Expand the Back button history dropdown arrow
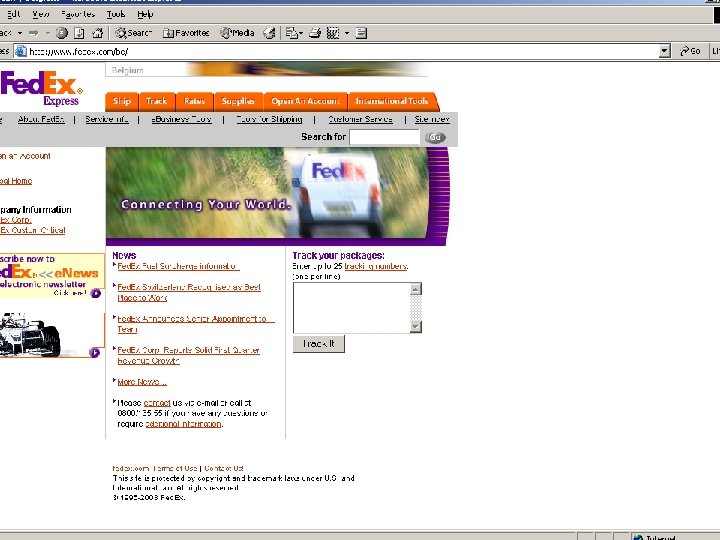 (x=20, y=33)
